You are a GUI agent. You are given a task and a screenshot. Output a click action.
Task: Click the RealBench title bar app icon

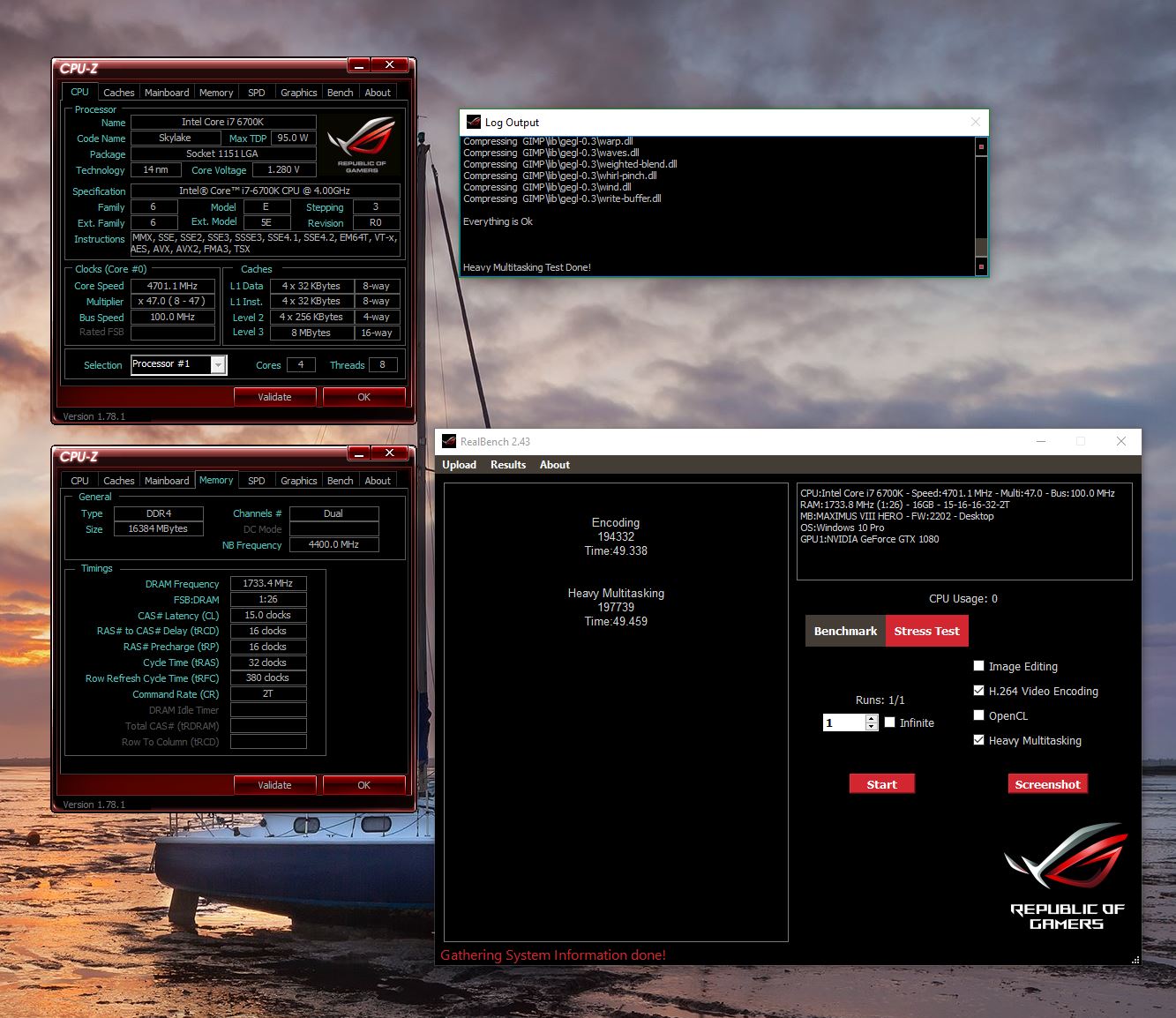[x=449, y=441]
